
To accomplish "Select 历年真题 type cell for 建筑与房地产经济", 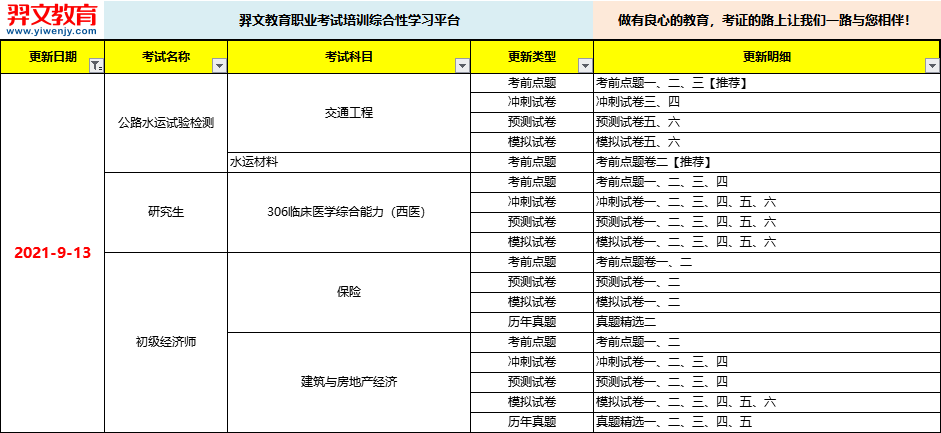I will pos(532,422).
